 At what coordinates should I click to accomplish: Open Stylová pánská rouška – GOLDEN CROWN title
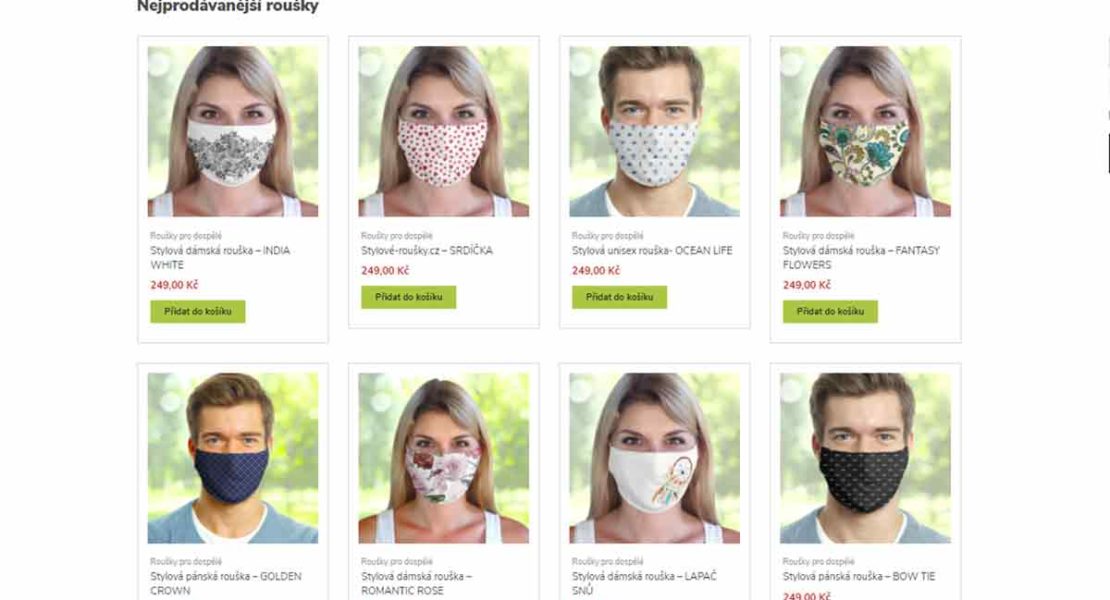(x=226, y=583)
